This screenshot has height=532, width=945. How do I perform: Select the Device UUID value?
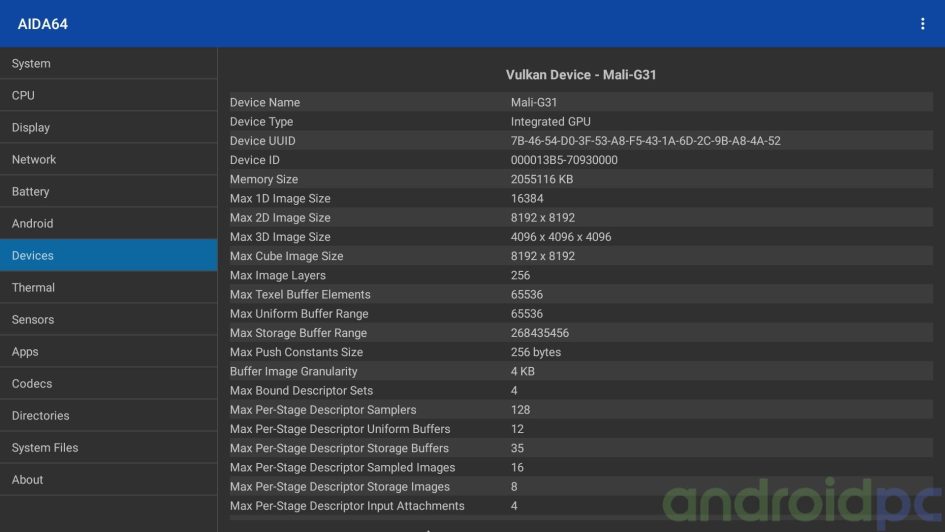point(645,141)
